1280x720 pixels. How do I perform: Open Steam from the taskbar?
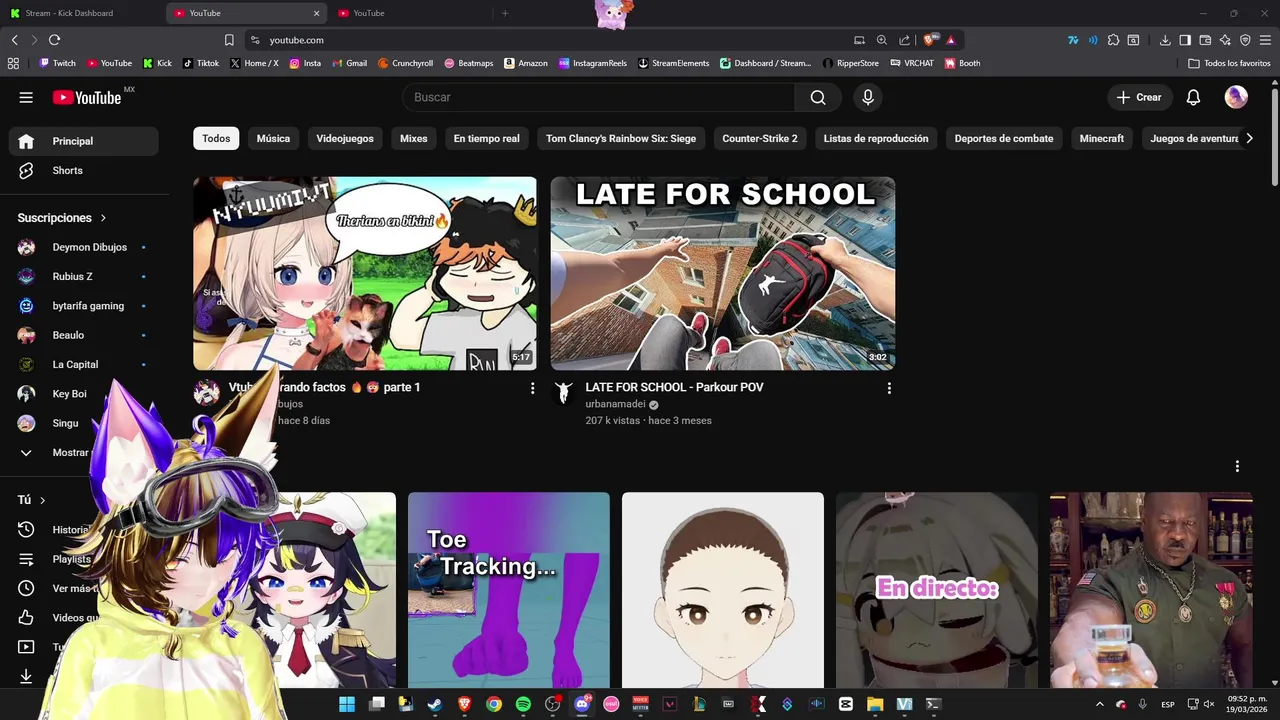(435, 704)
